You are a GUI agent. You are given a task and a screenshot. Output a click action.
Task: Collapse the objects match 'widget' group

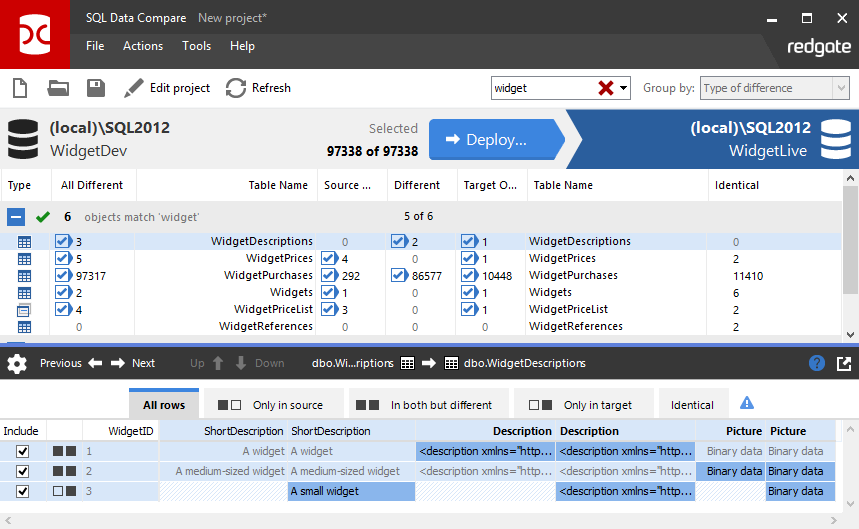16,216
